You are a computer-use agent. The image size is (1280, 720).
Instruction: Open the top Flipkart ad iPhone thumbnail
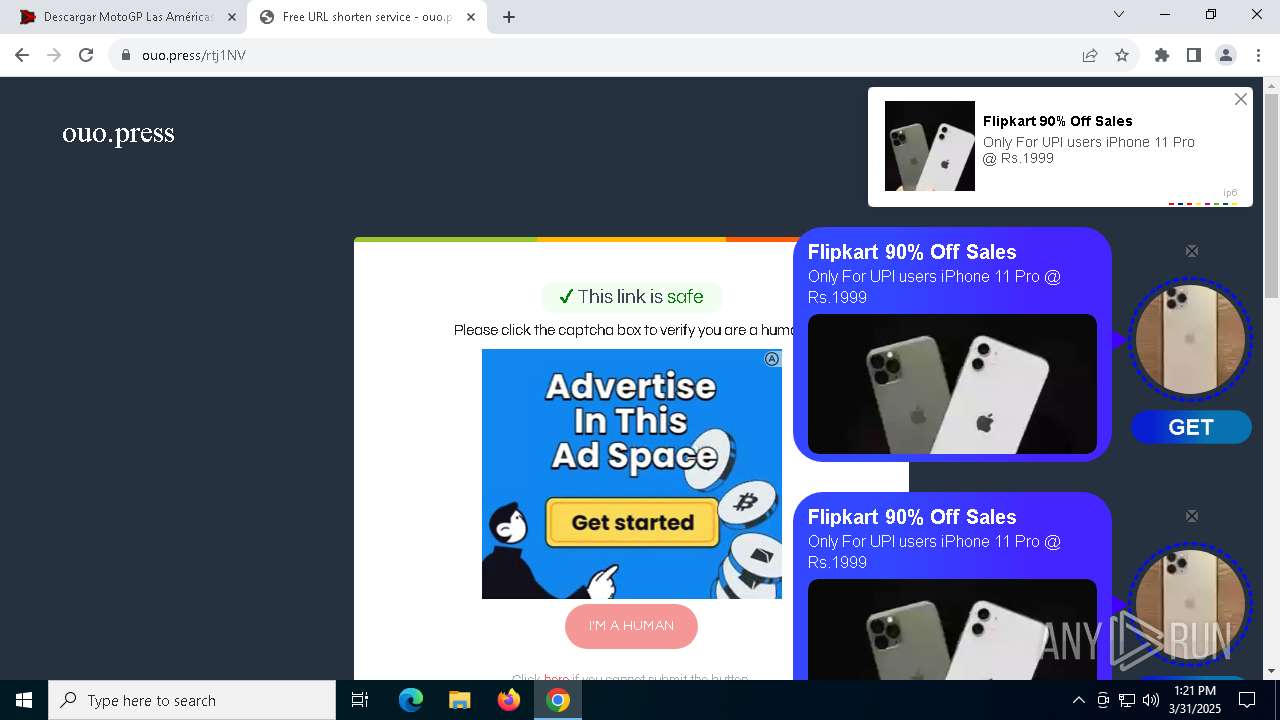coord(930,146)
